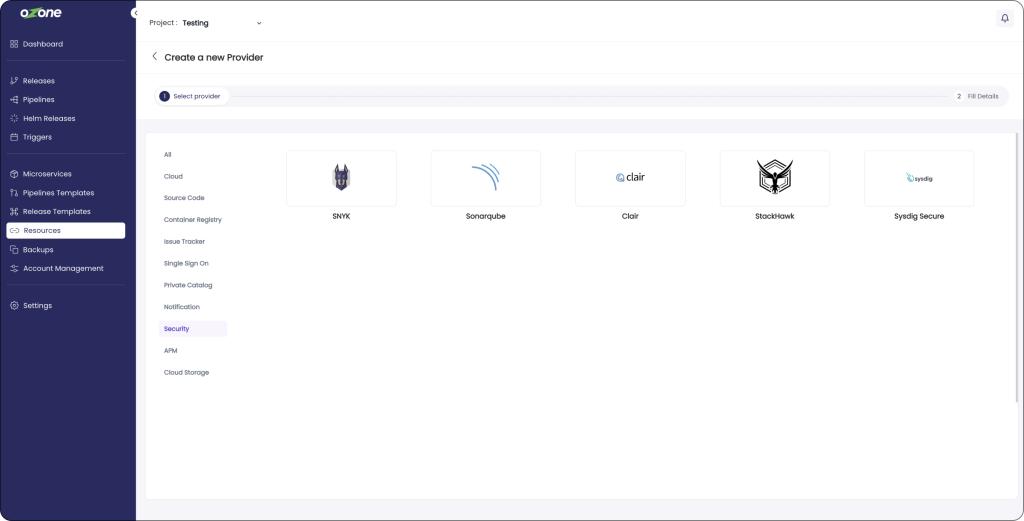This screenshot has width=1024, height=521.
Task: Open Dashboard from the sidebar
Action: [42, 44]
